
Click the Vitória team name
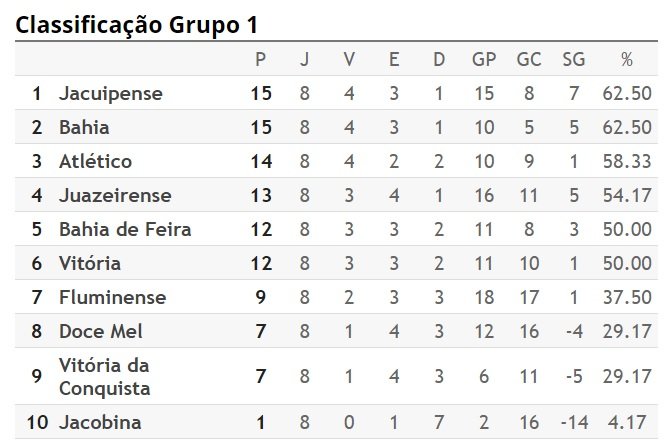pyautogui.click(x=89, y=263)
